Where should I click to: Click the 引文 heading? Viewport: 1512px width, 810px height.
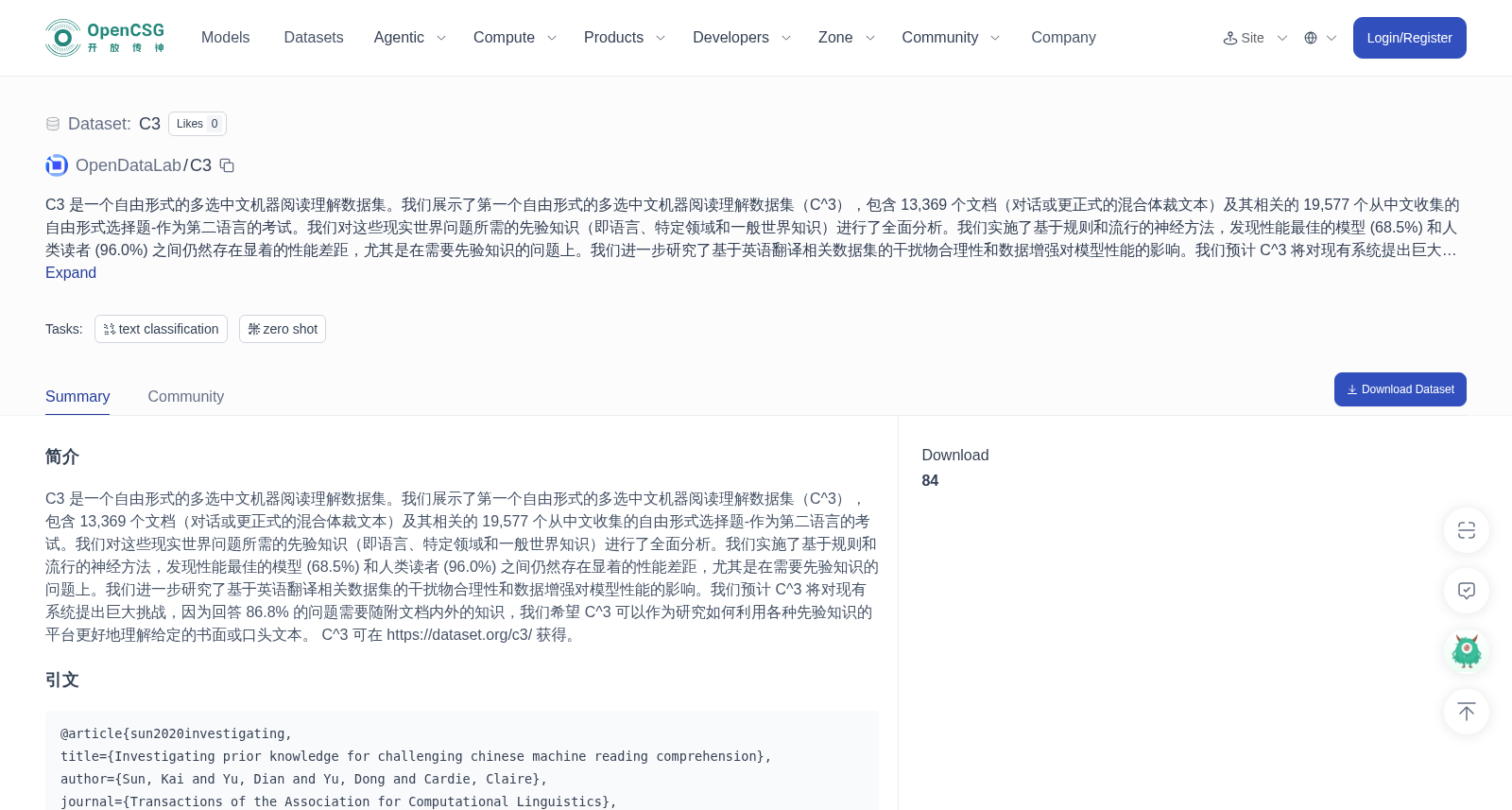click(62, 681)
